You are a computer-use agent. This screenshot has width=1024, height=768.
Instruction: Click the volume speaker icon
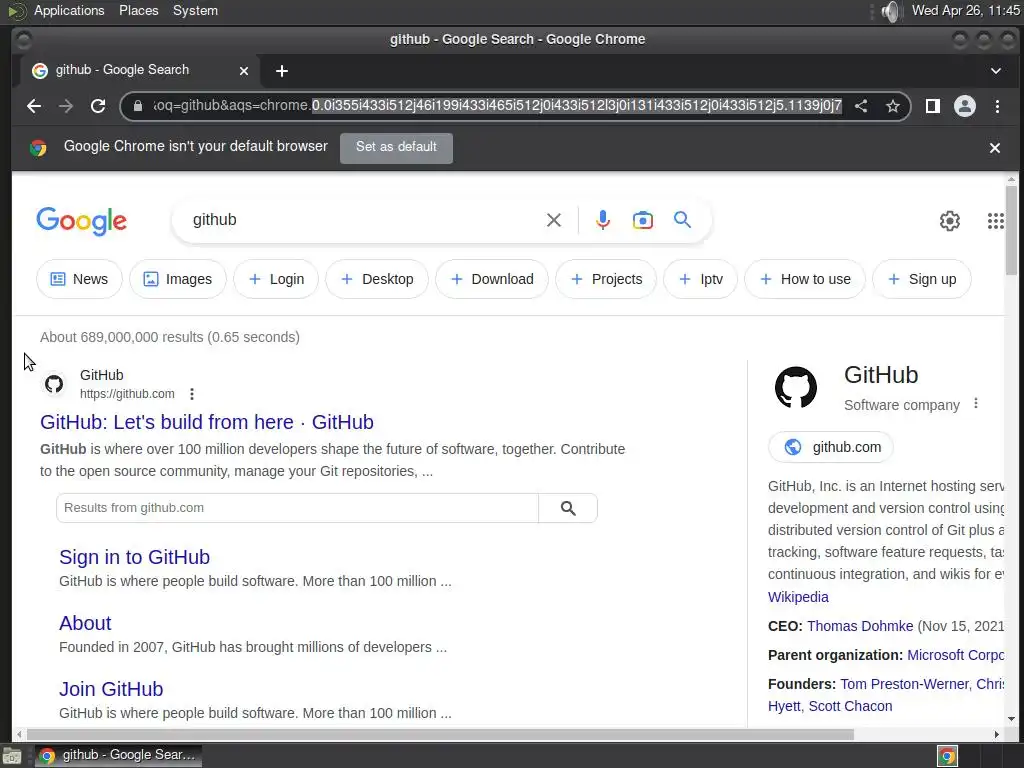[x=890, y=11]
